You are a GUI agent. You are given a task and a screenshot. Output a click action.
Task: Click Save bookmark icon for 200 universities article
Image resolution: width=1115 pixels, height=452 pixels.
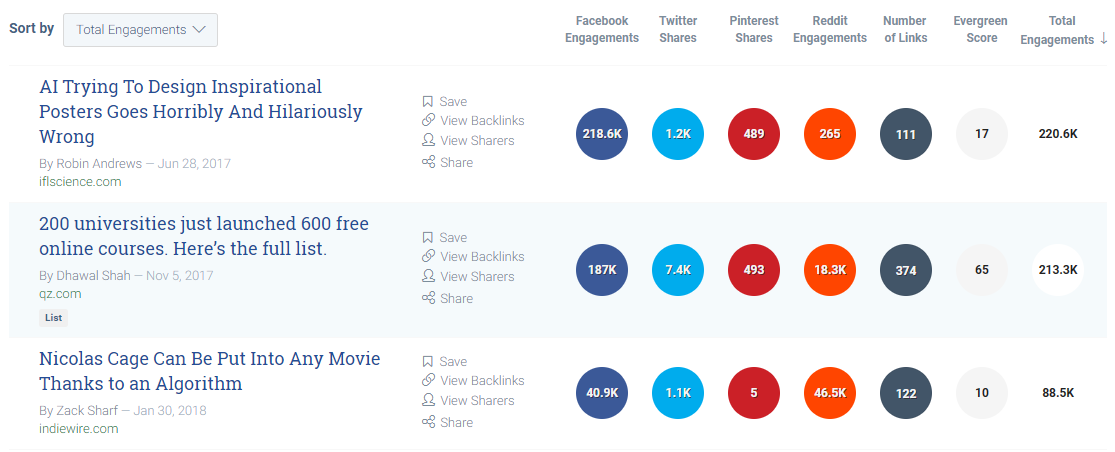click(428, 237)
